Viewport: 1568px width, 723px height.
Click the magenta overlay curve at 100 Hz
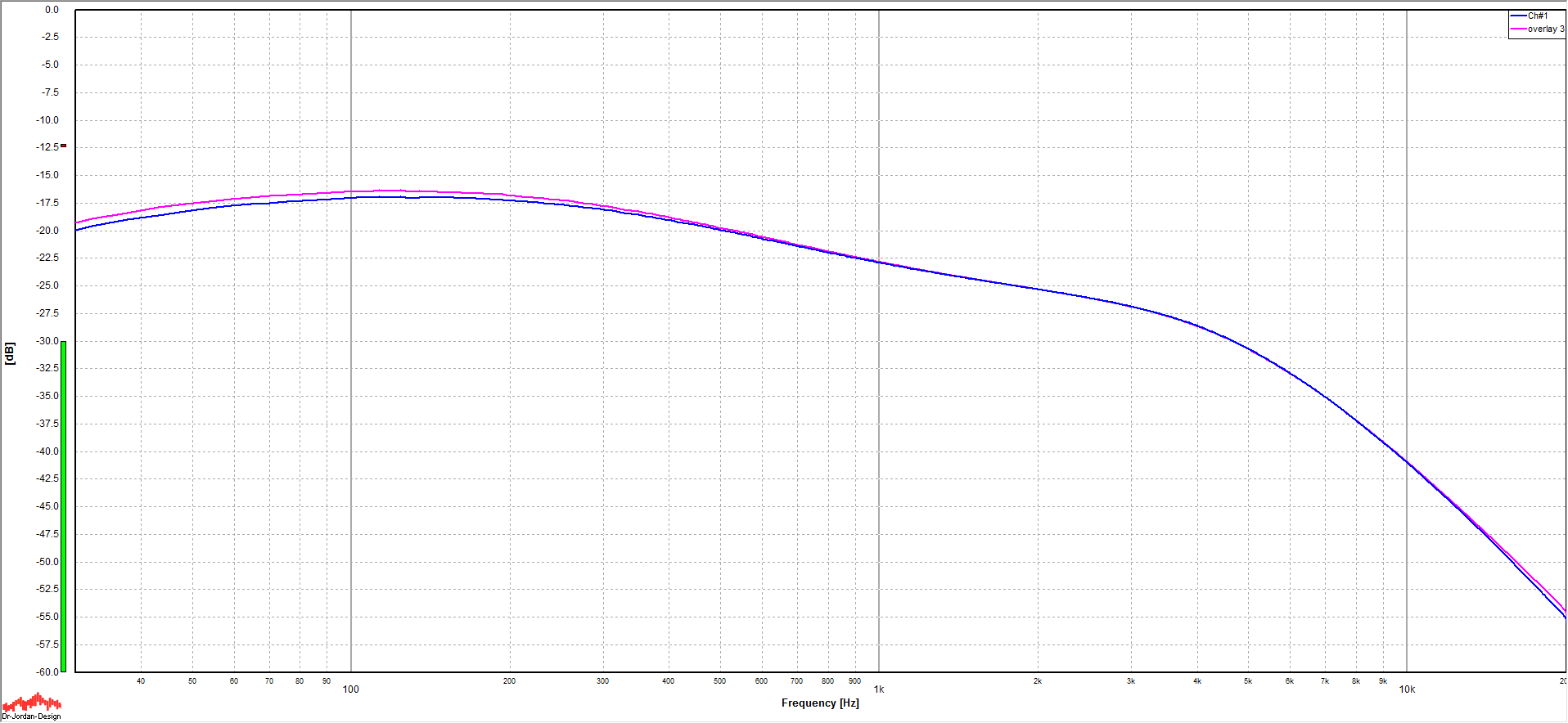tap(351, 191)
